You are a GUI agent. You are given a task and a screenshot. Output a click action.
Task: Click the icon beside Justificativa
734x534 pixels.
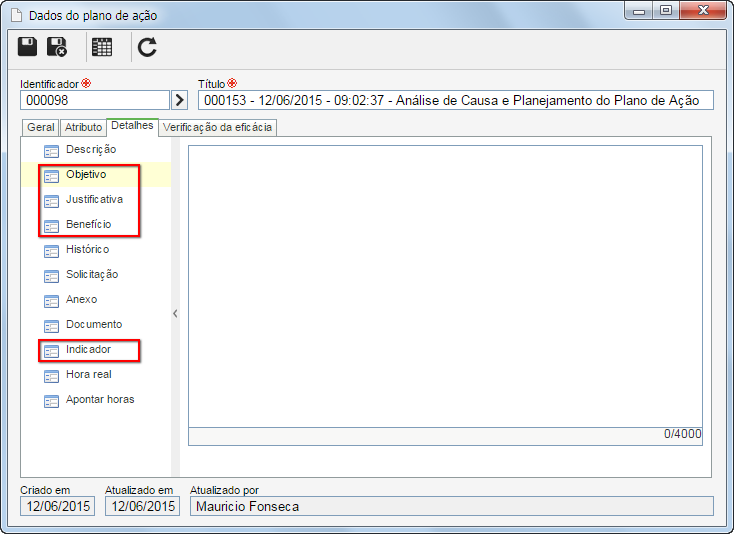click(x=51, y=201)
